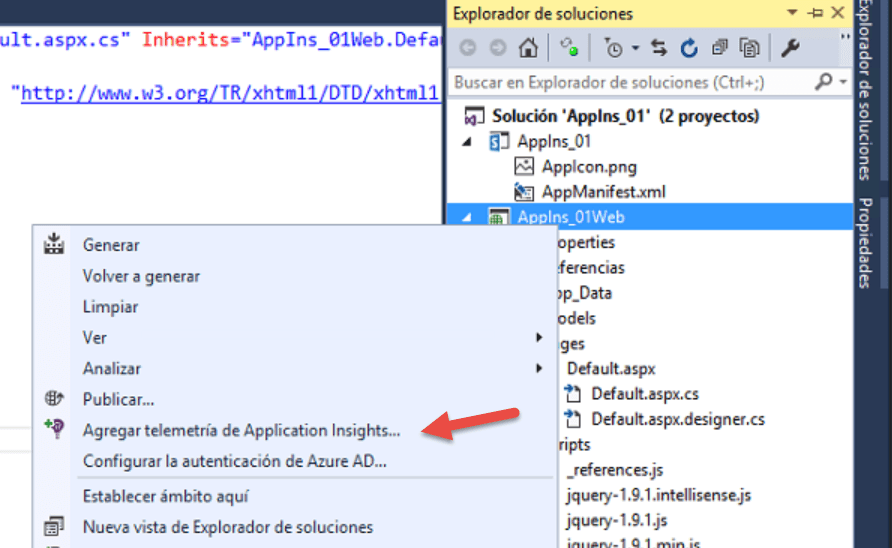Toggle the Show All Files icon
The height and width of the screenshot is (548, 892).
pyautogui.click(x=749, y=48)
